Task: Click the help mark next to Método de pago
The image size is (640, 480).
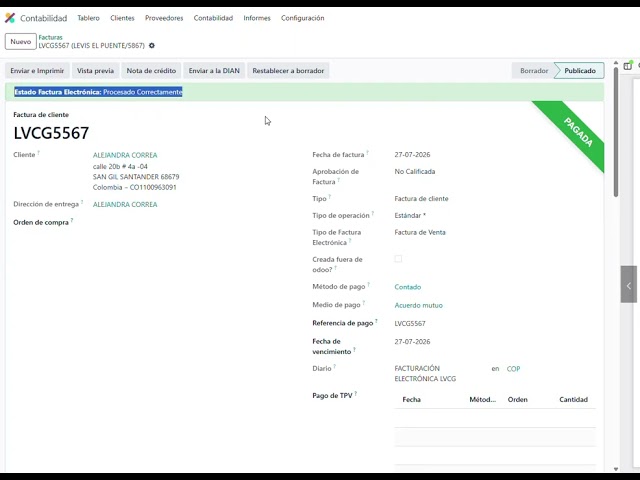Action: (x=368, y=284)
